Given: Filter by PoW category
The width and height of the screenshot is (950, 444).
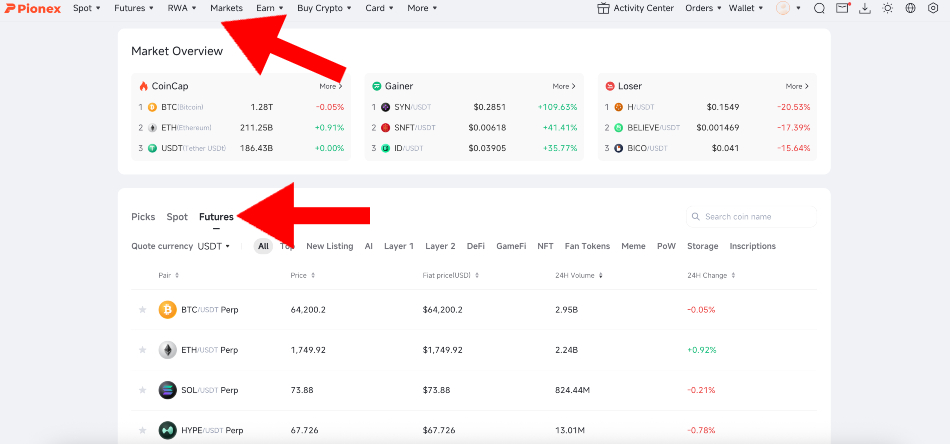Looking at the screenshot, I should coord(666,247).
